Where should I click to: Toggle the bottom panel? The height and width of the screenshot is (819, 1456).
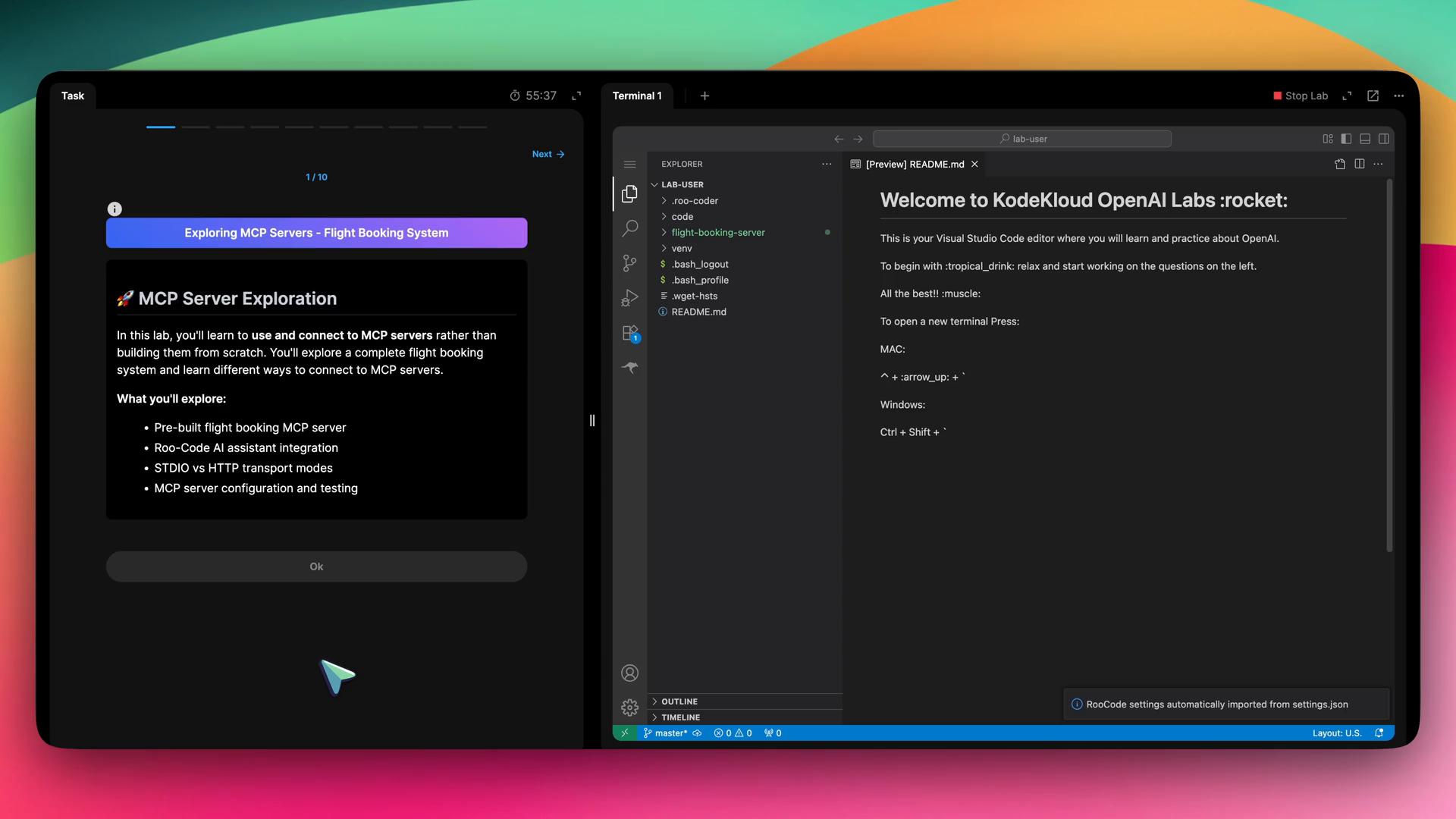[1365, 139]
